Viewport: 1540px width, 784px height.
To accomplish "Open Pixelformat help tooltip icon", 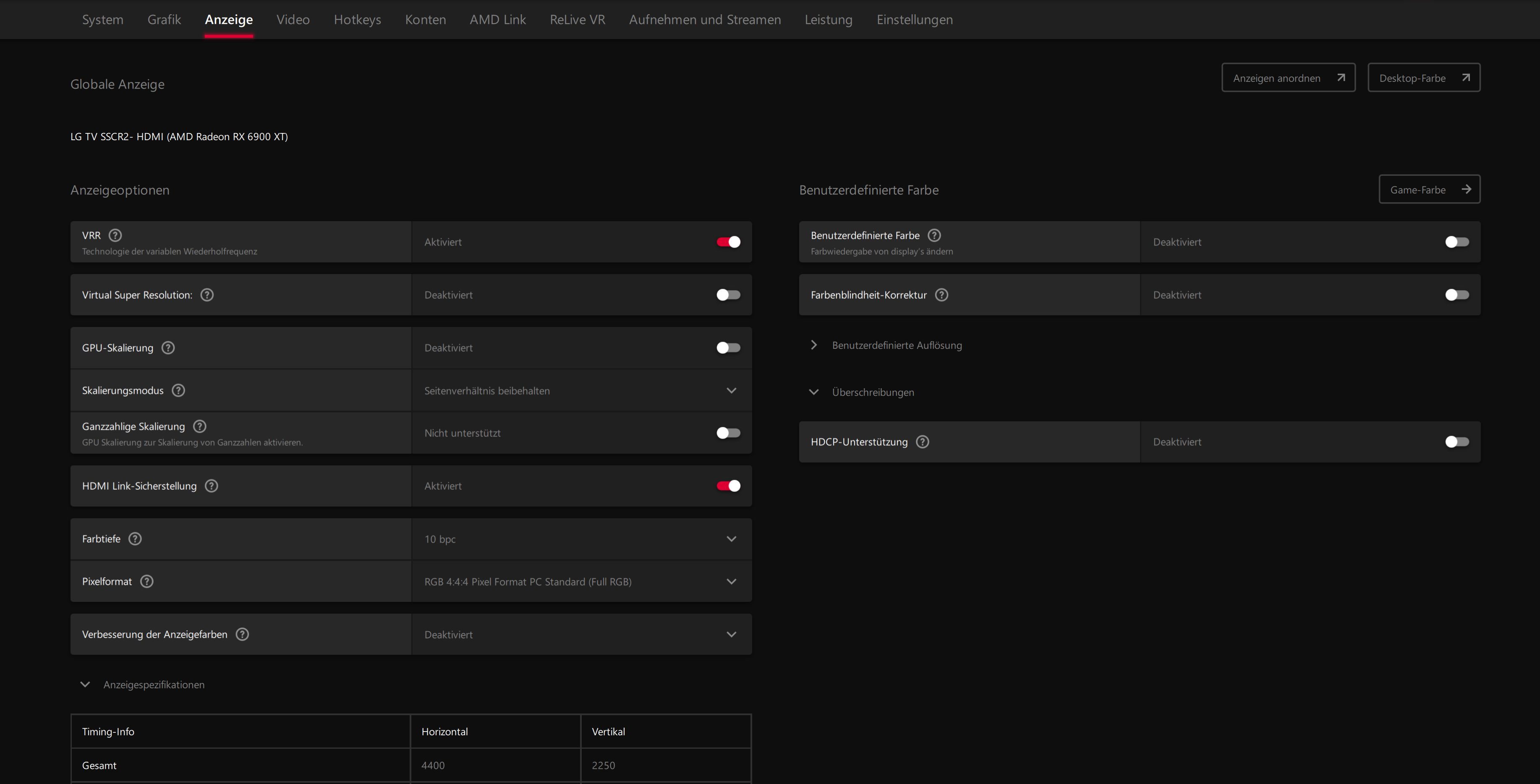I will (x=146, y=581).
